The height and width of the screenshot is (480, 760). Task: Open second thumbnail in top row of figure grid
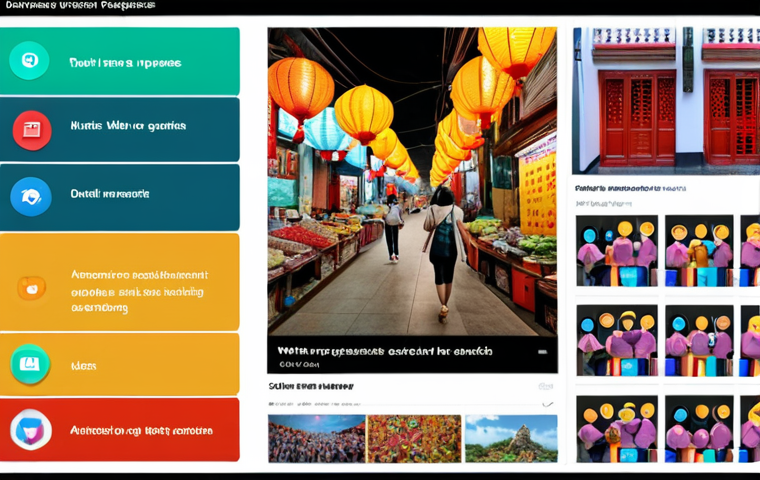[x=699, y=251]
